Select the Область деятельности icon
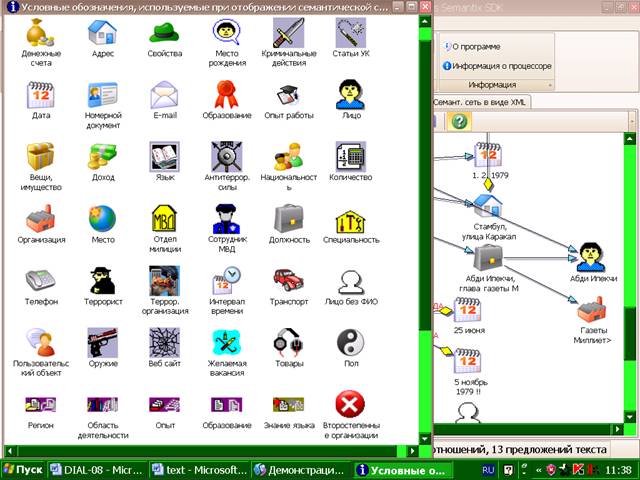This screenshot has height=480, width=640. pyautogui.click(x=102, y=404)
